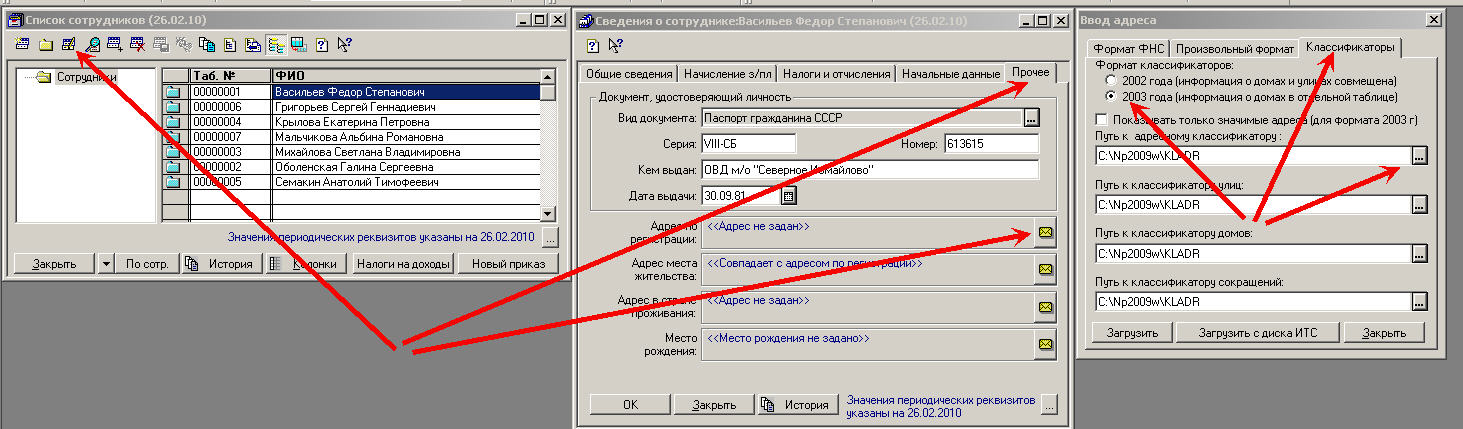The image size is (1463, 429).
Task: Open dropdown arrow next to Закрыть in list
Action: tap(107, 264)
